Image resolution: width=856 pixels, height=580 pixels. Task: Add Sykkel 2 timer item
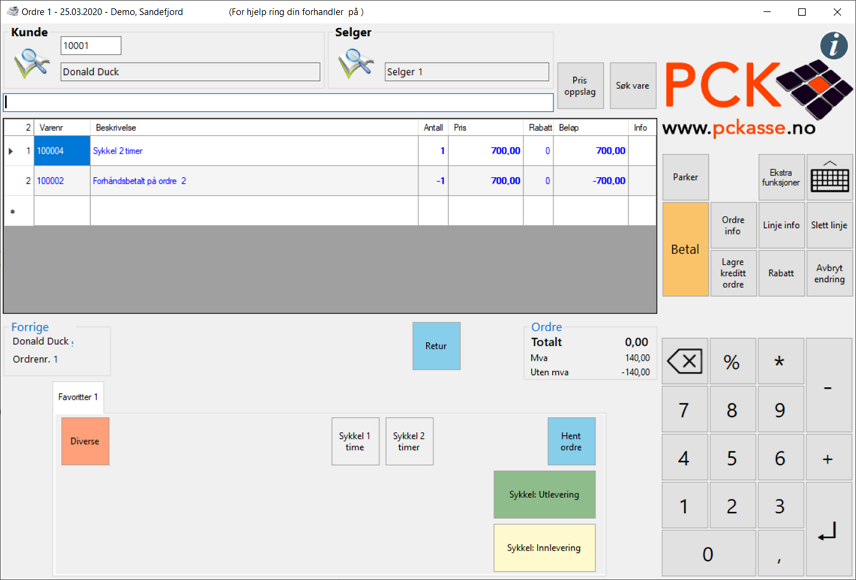[x=409, y=441]
